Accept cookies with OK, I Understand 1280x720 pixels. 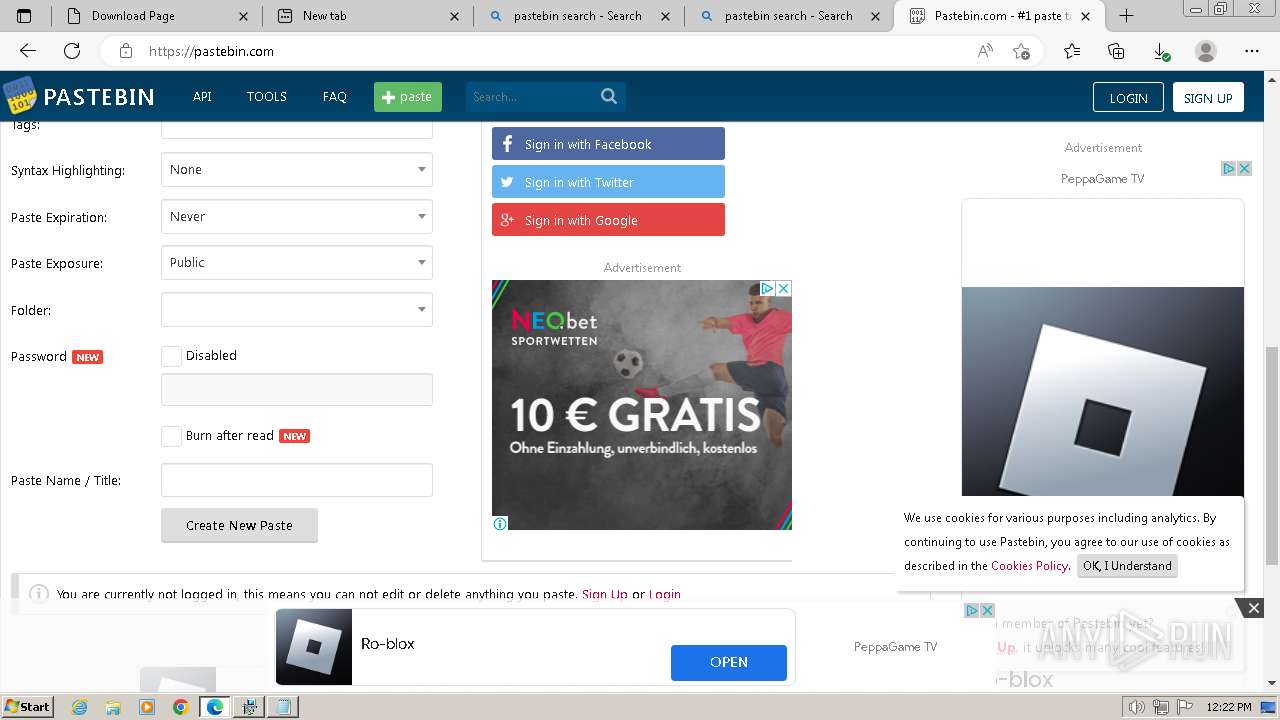click(x=1127, y=566)
